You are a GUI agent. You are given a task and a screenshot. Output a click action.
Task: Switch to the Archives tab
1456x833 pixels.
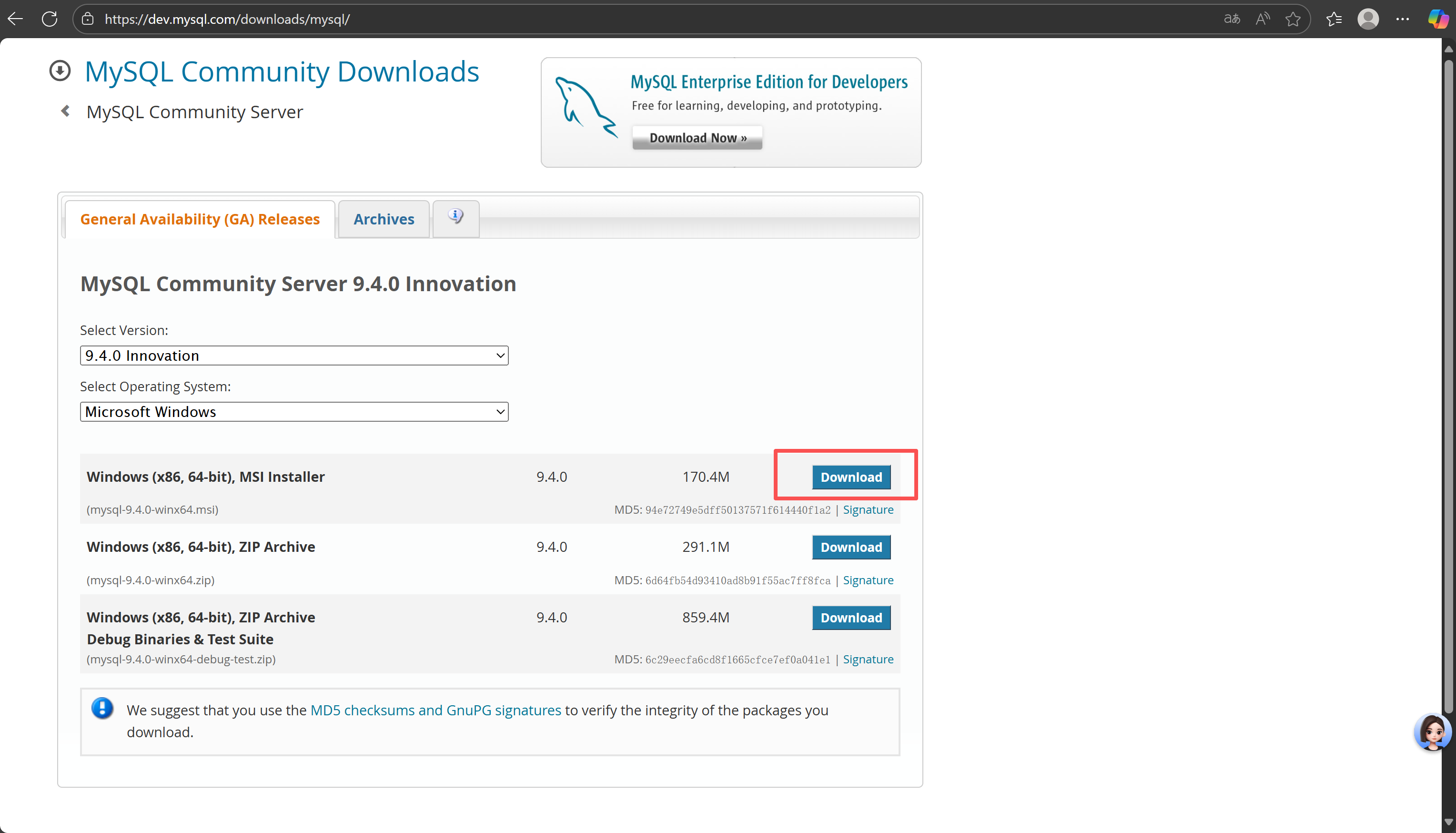coord(384,219)
